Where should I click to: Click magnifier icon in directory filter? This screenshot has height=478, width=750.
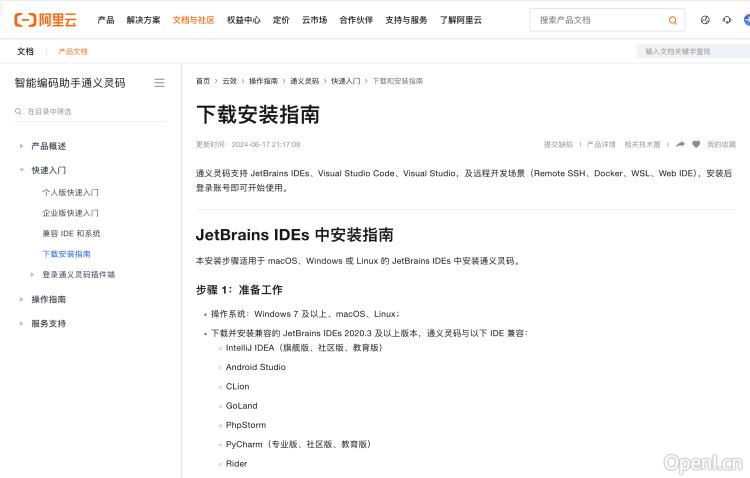(x=18, y=111)
